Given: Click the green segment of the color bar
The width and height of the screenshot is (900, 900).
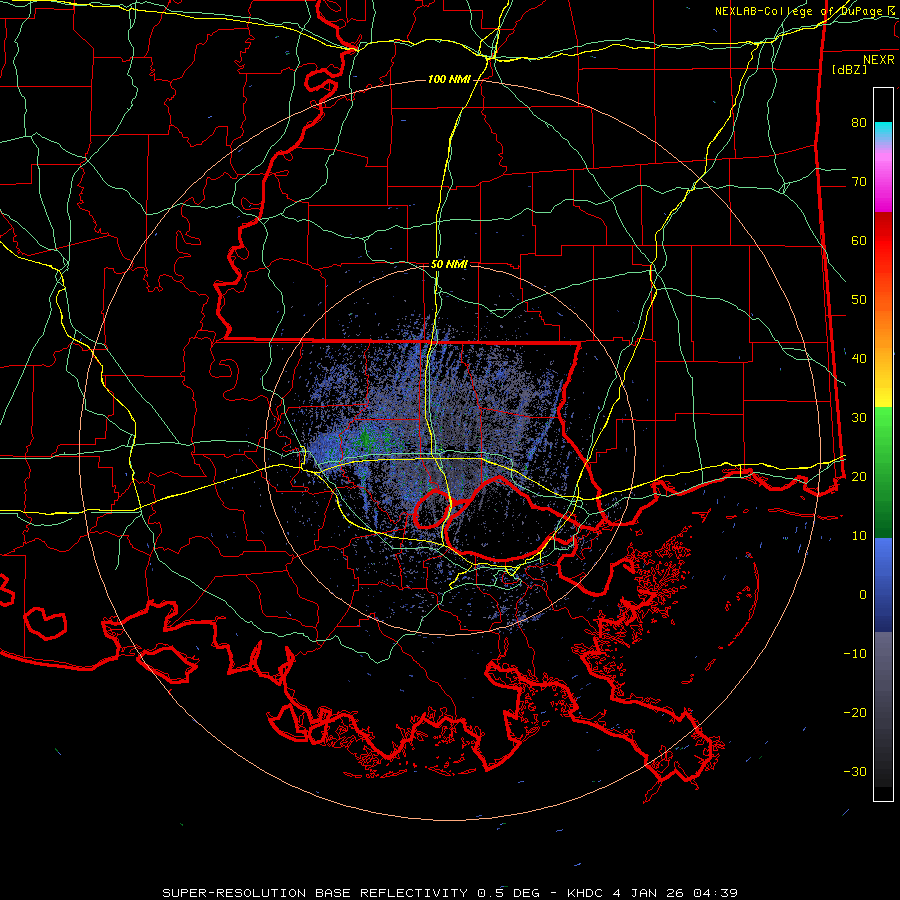Looking at the screenshot, I should [883, 472].
